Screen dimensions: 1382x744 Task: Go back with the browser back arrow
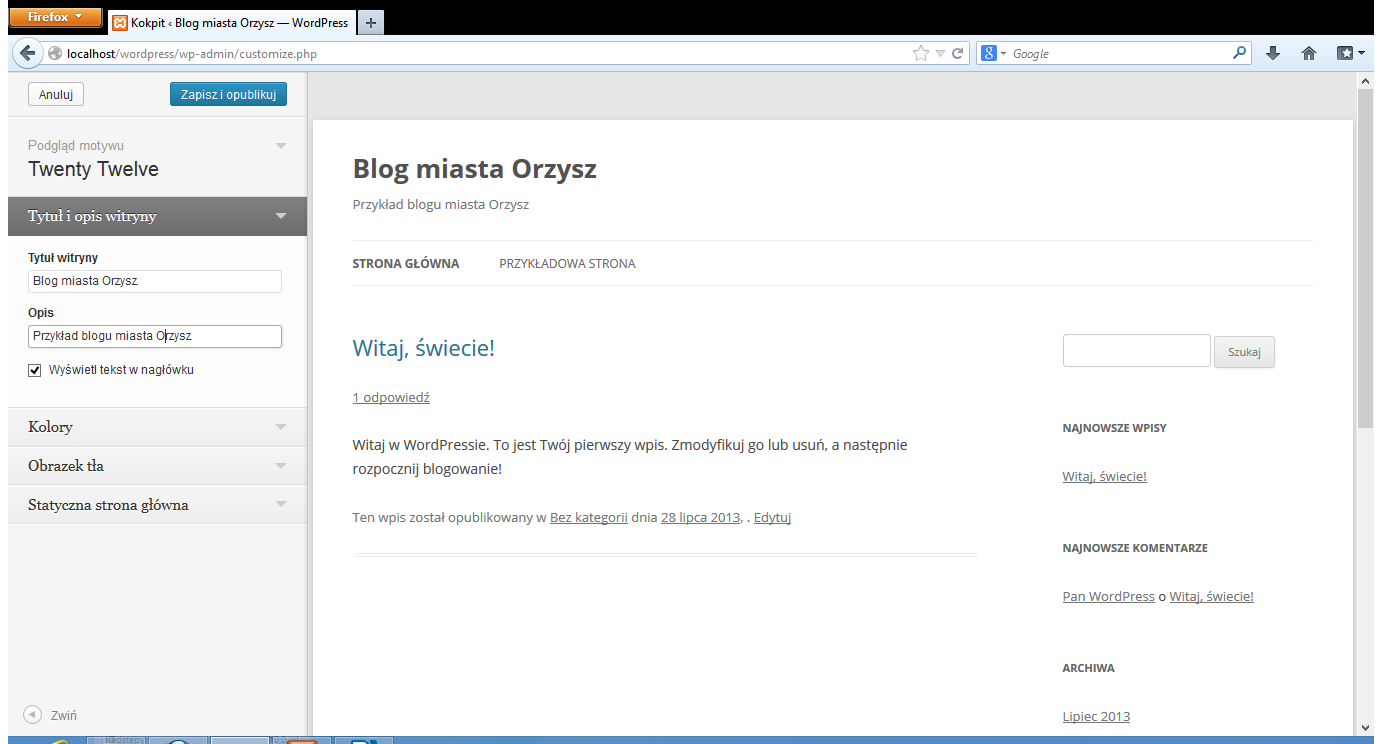tap(27, 53)
